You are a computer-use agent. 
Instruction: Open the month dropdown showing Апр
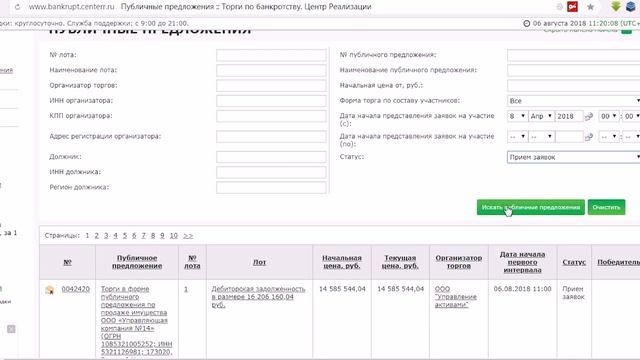click(541, 116)
